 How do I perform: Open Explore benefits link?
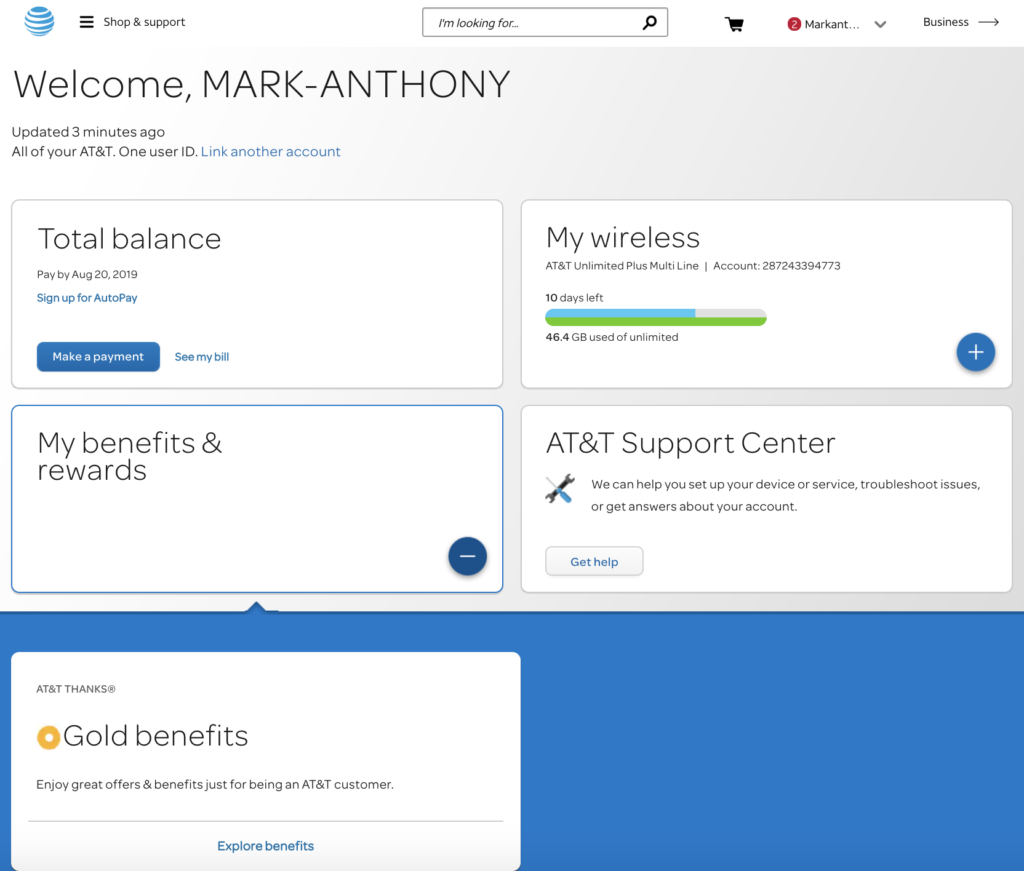[x=265, y=846]
